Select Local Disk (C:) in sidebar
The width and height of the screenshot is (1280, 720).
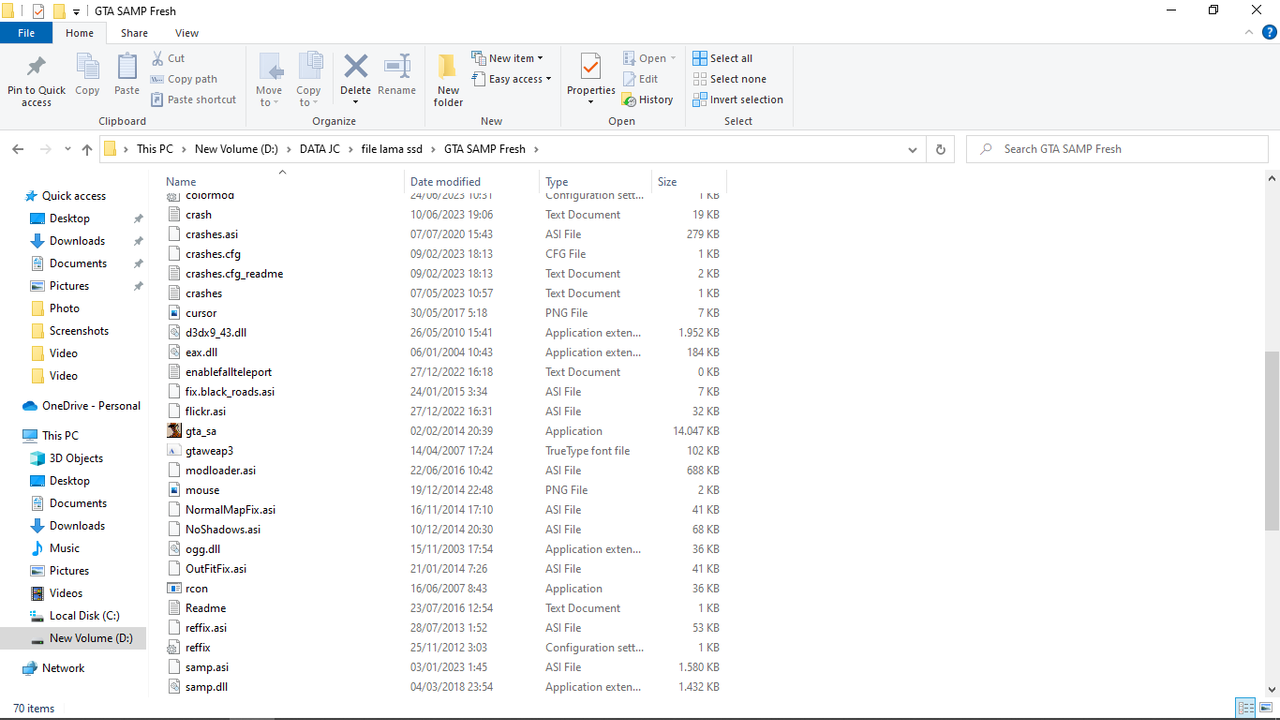[x=84, y=616]
